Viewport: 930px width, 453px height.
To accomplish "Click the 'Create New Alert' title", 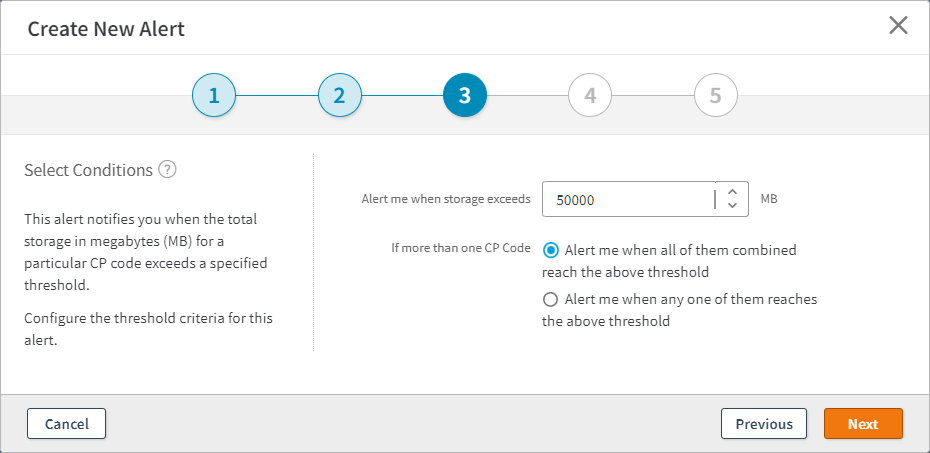I will [x=106, y=29].
